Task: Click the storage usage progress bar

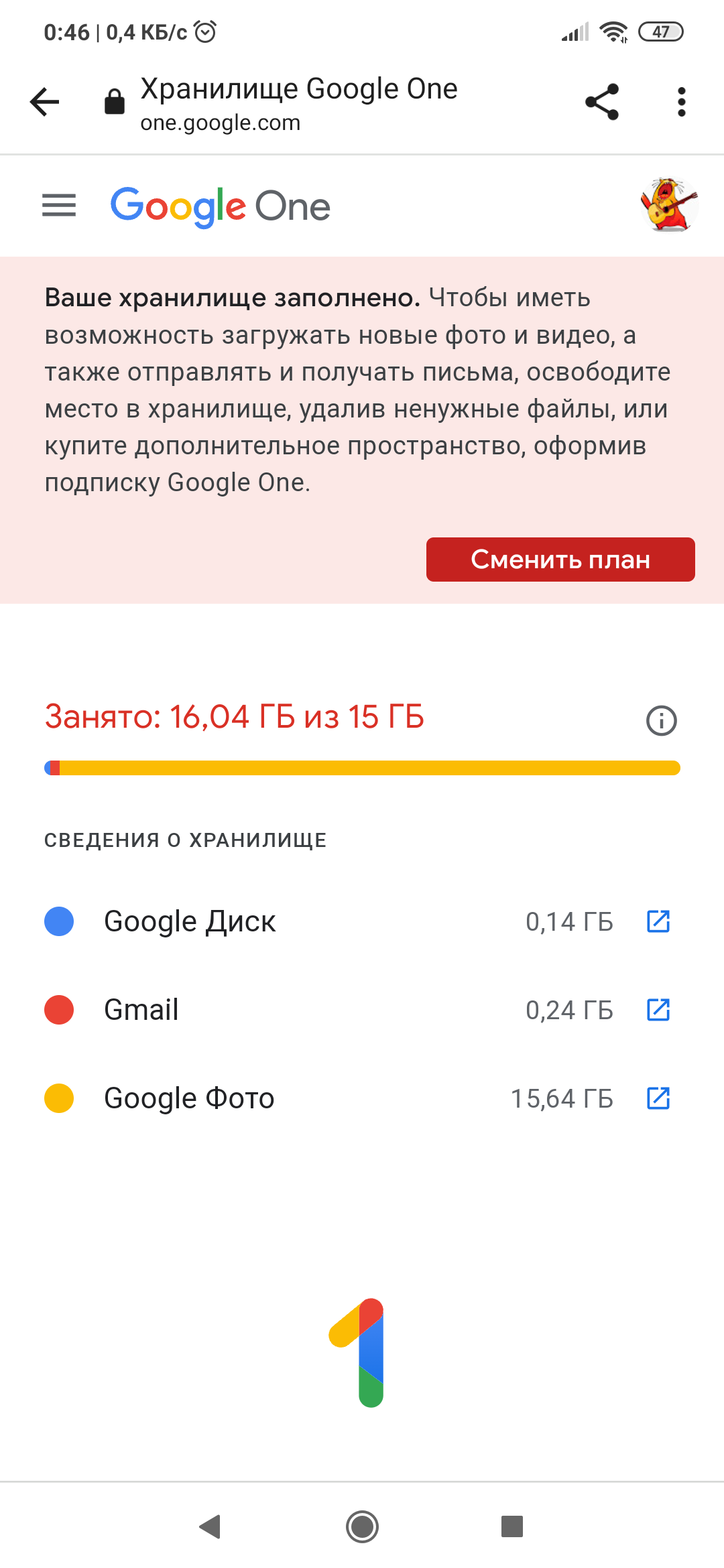Action: click(x=362, y=768)
